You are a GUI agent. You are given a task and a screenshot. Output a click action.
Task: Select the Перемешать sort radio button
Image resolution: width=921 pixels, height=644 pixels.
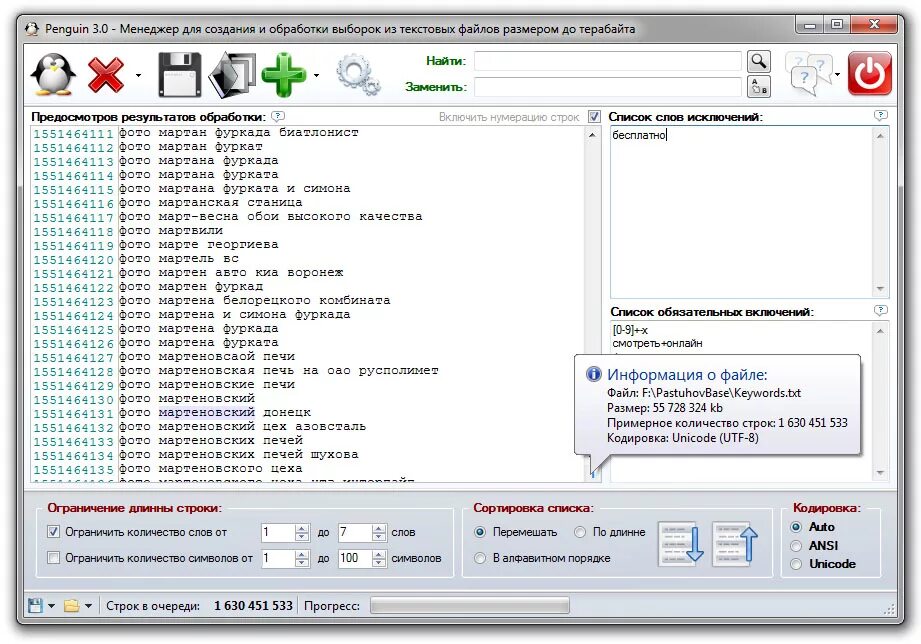point(480,532)
